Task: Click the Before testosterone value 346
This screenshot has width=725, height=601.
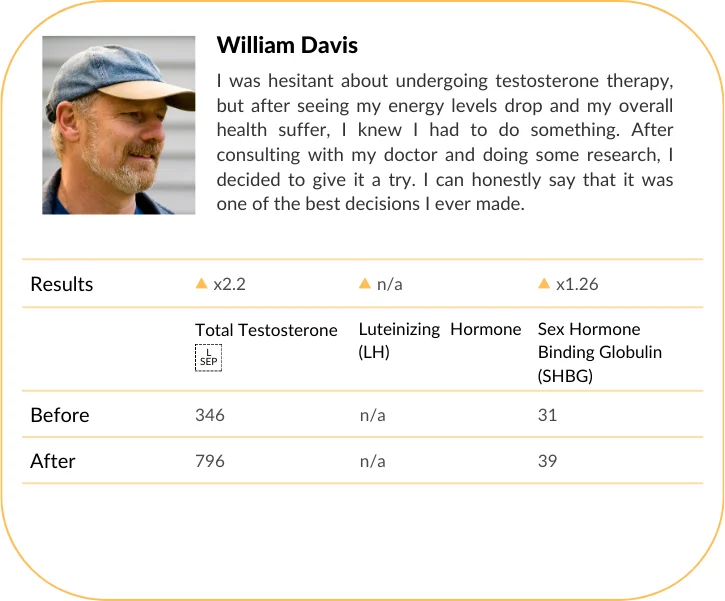Action: 210,415
